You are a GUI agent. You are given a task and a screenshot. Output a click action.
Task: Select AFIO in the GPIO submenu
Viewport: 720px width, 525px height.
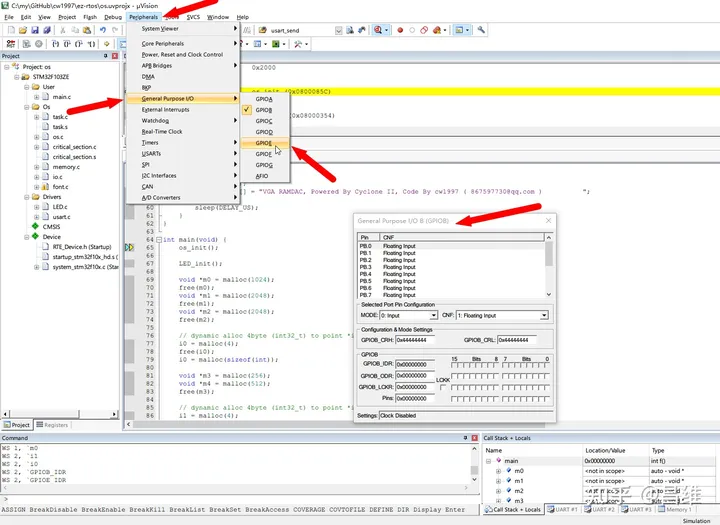click(265, 176)
